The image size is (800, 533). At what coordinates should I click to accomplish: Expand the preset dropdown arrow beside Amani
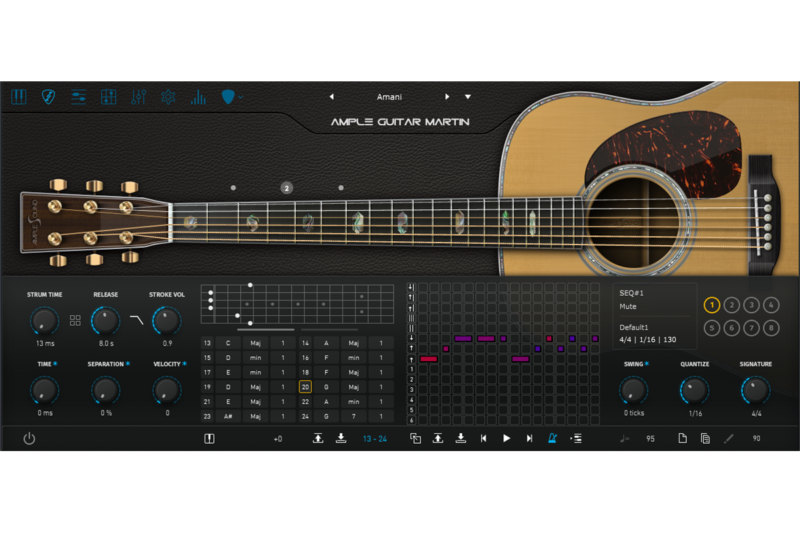coord(468,97)
